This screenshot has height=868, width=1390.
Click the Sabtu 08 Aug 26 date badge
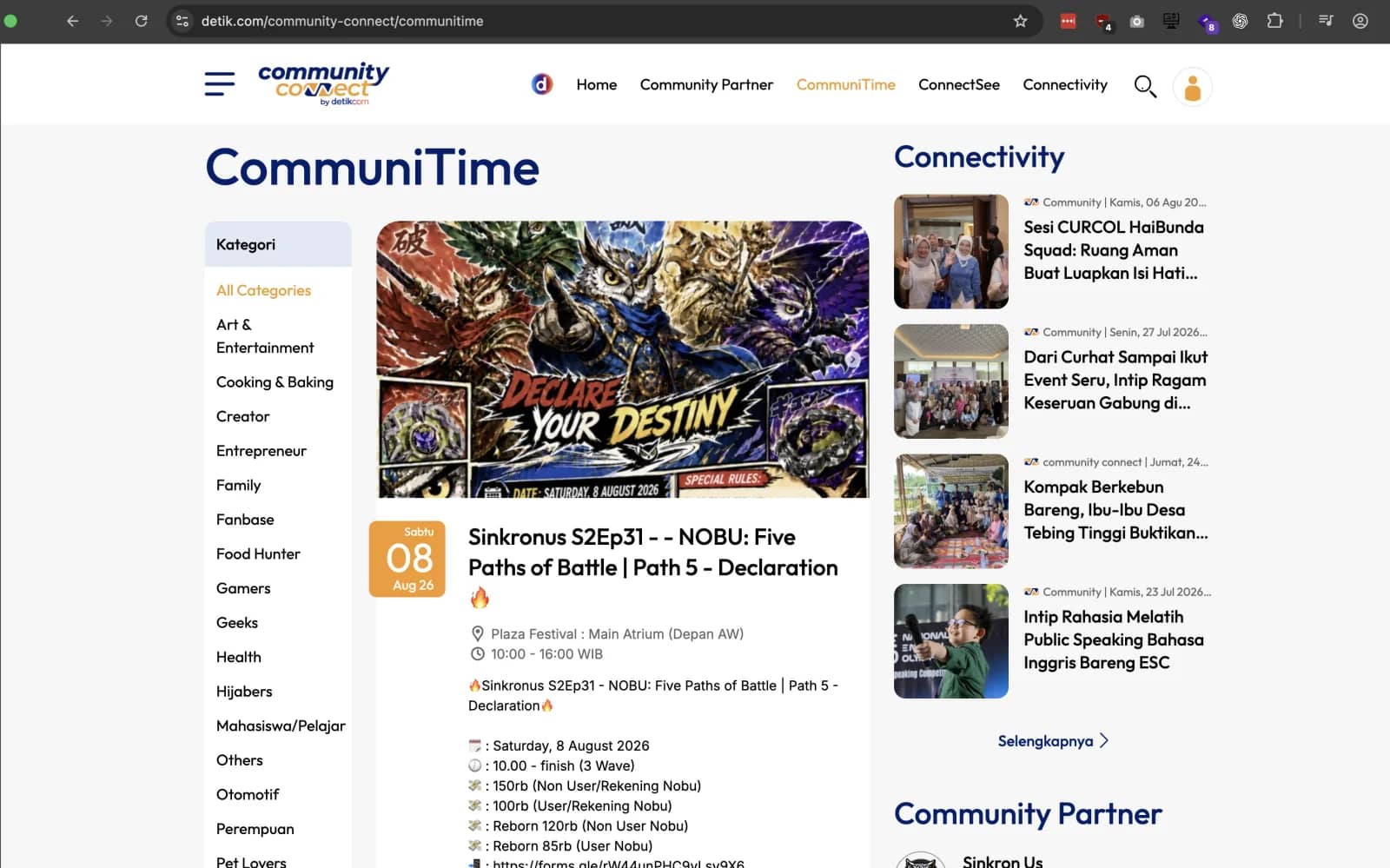[x=407, y=559]
